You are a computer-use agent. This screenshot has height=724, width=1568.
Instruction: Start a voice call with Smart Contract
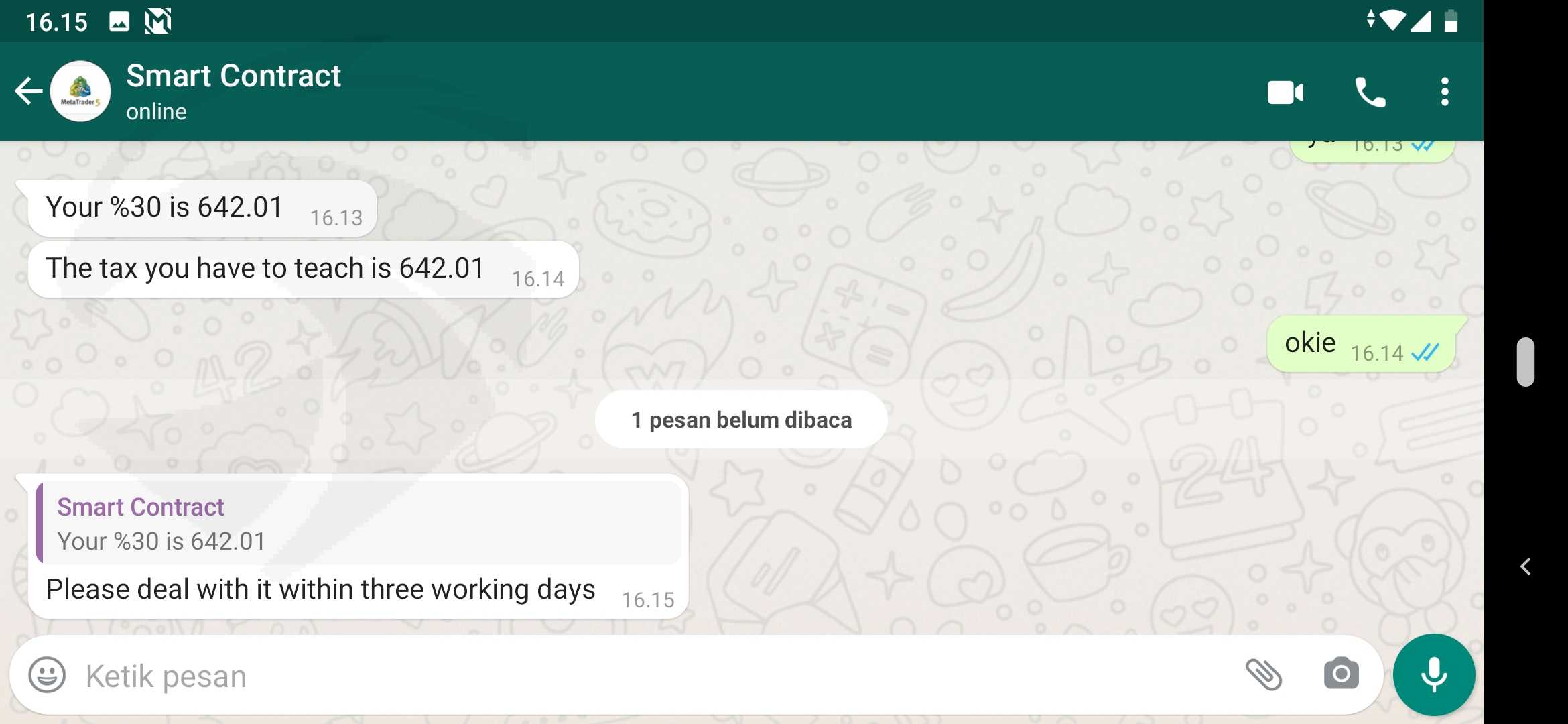[1370, 92]
